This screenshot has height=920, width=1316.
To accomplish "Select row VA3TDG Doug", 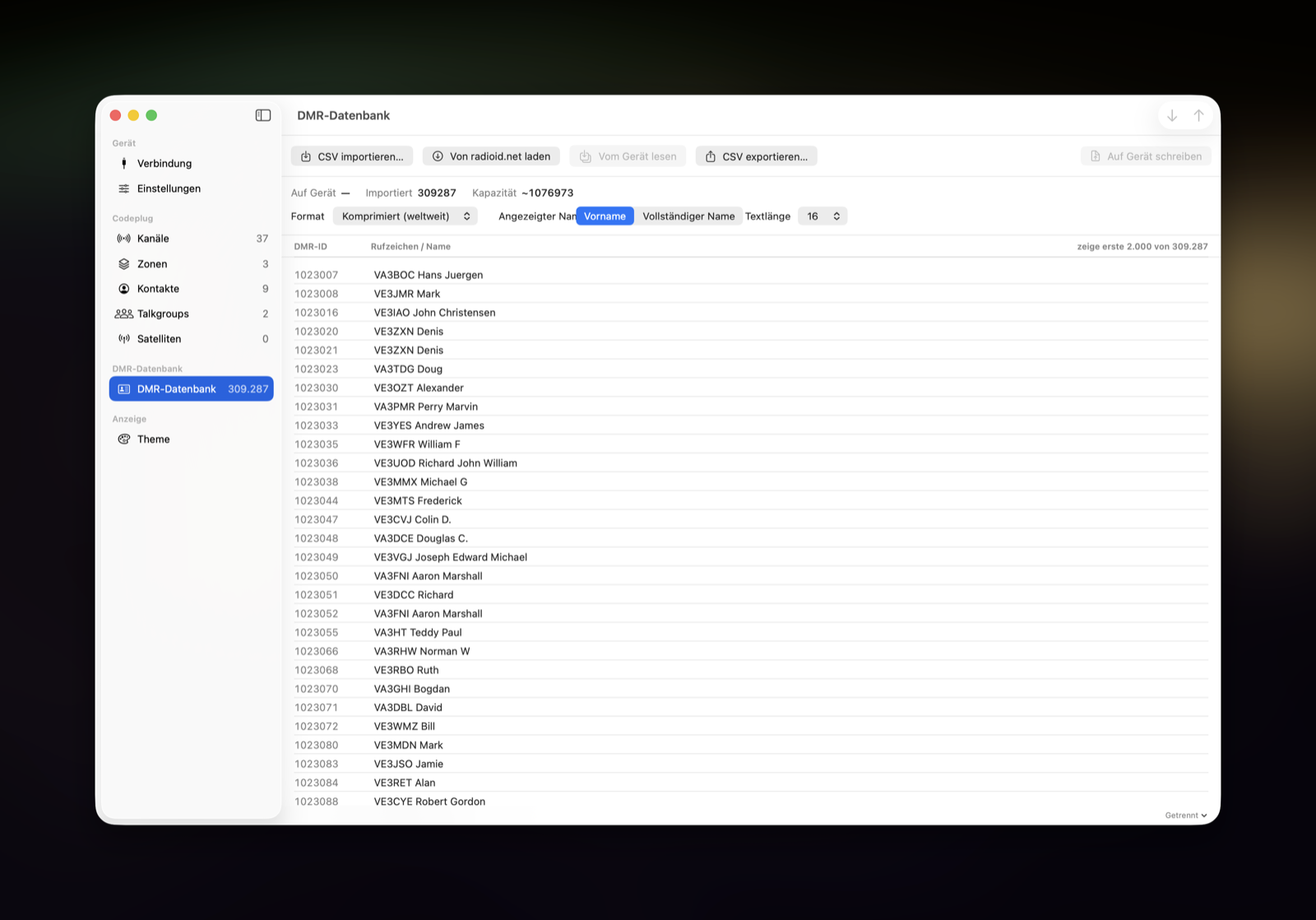I will point(751,369).
